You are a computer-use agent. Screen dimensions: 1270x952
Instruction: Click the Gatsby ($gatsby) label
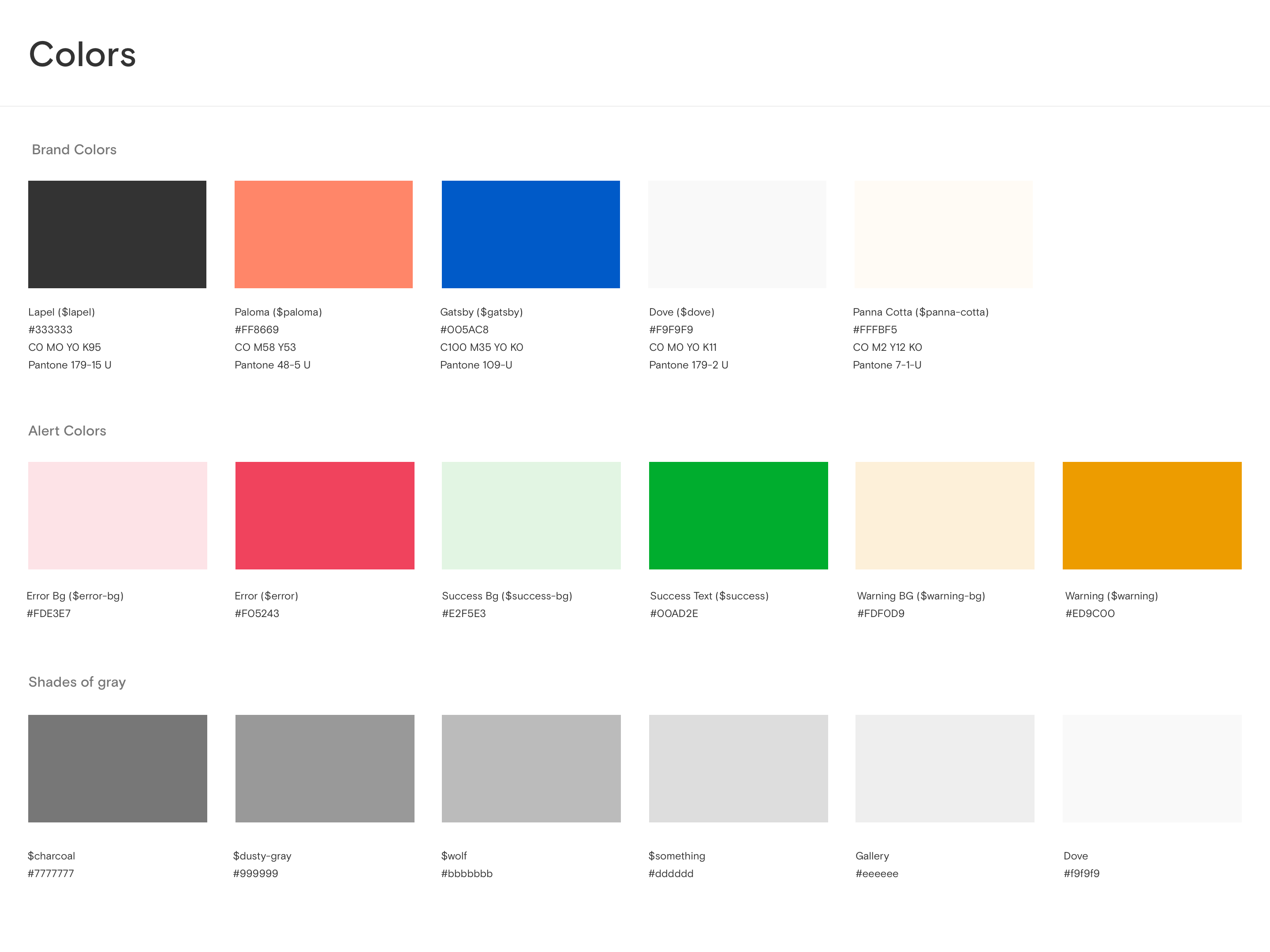[x=481, y=312]
